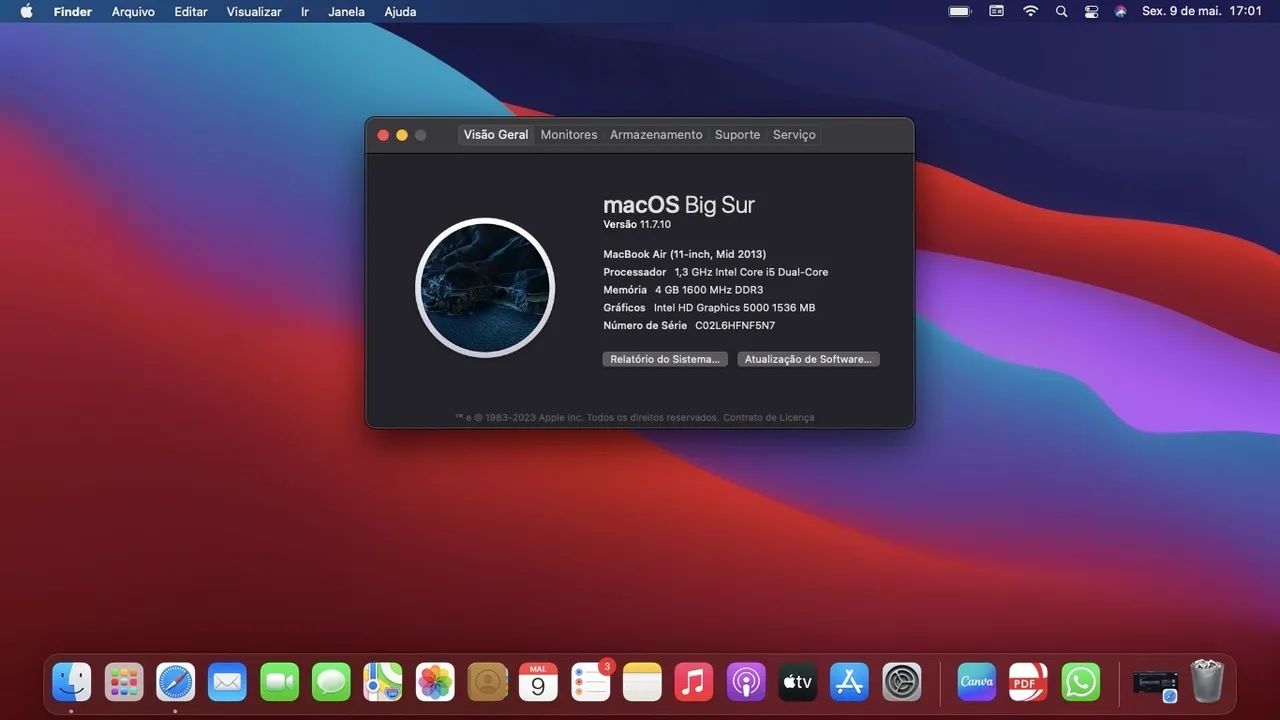
Task: Switch to the Serviço tab
Action: (x=794, y=135)
